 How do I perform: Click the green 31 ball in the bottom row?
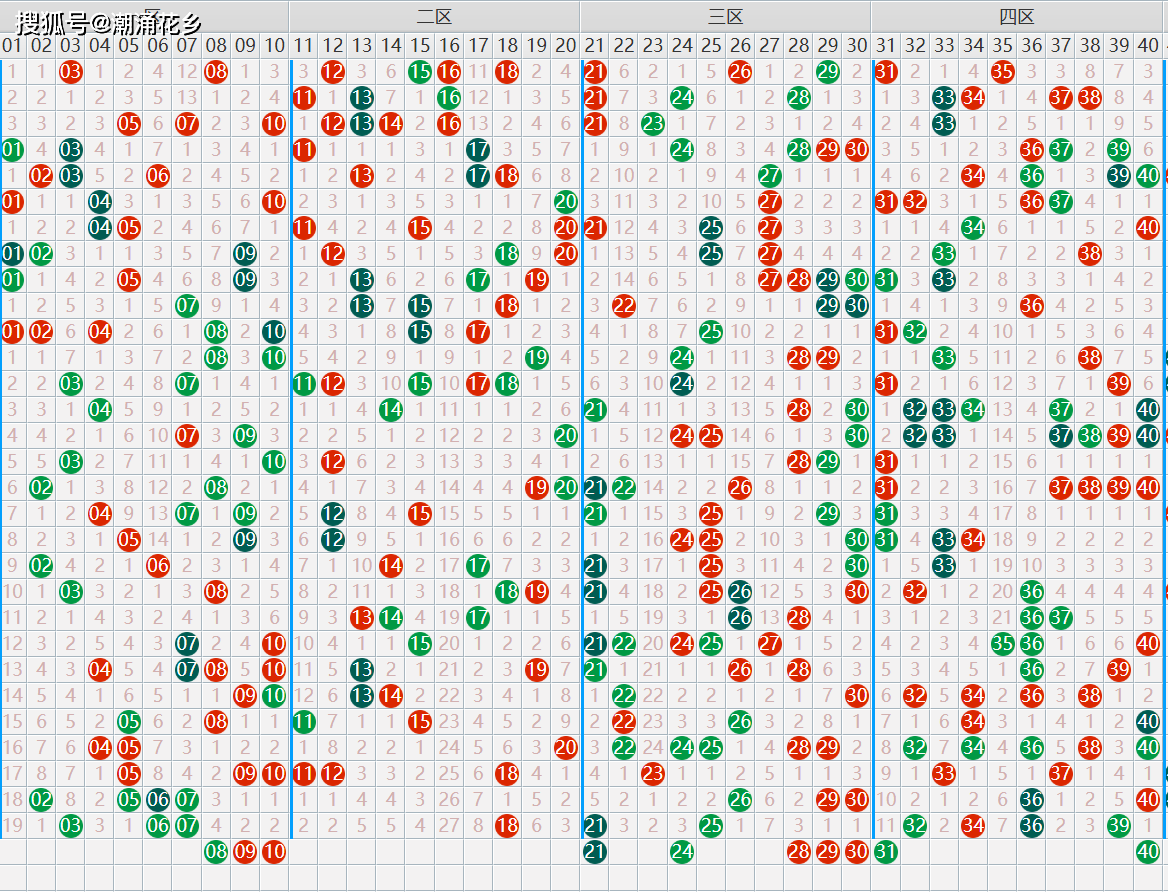point(886,852)
